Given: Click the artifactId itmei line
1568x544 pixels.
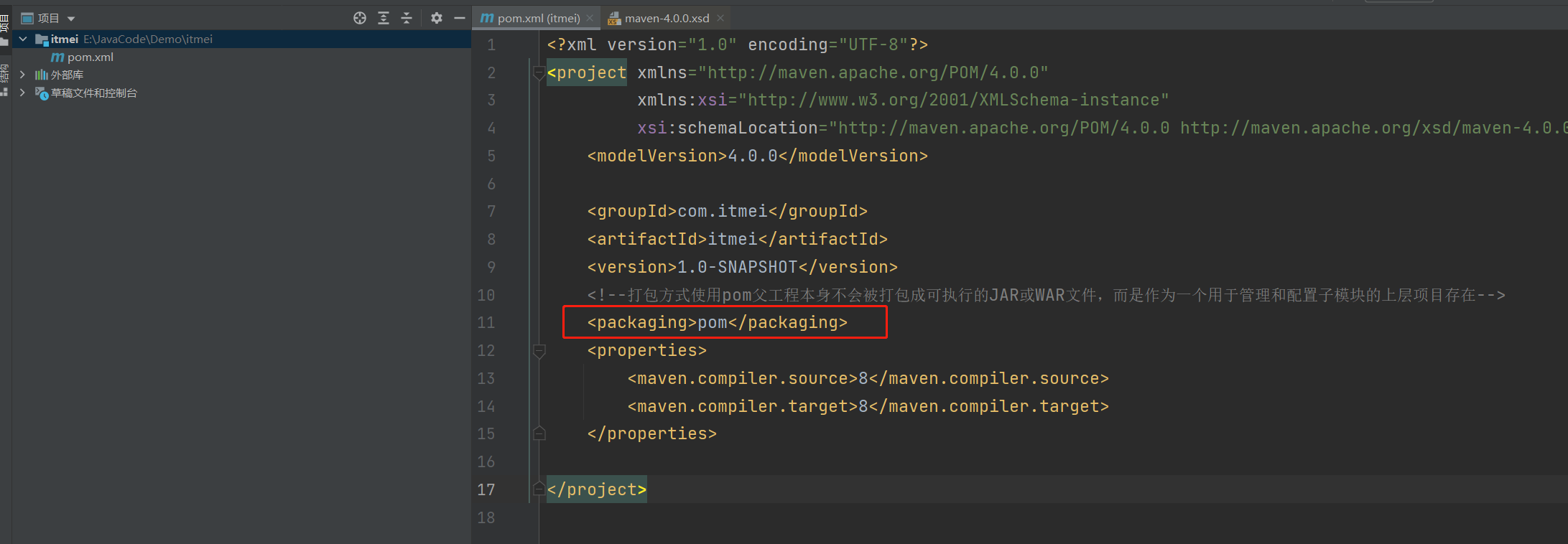Looking at the screenshot, I should [738, 239].
